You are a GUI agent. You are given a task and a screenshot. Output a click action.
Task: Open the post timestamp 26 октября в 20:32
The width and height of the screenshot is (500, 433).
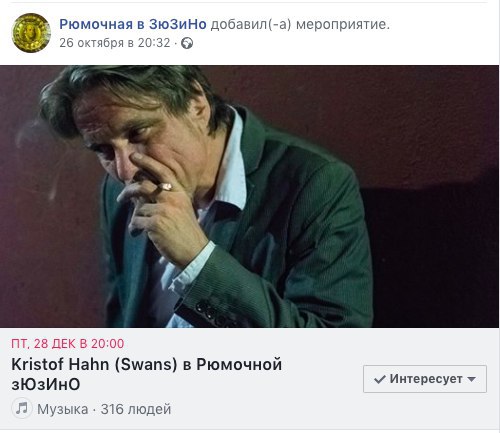click(x=115, y=43)
